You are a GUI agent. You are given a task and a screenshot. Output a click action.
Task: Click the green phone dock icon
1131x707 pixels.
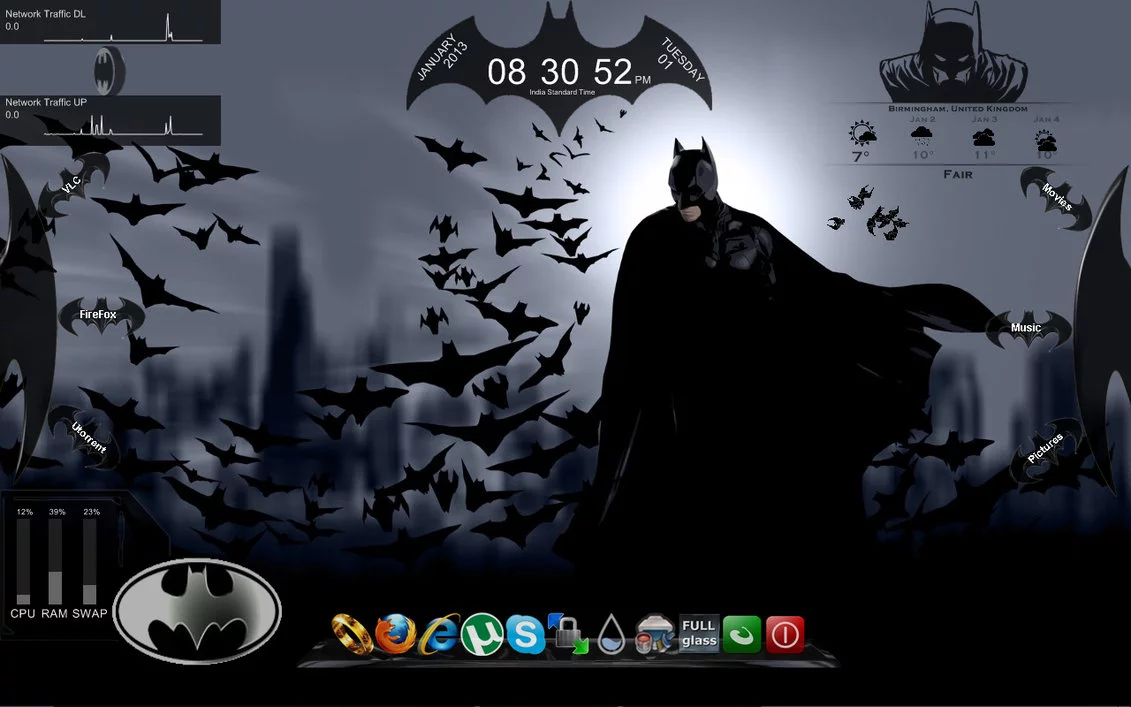tap(741, 633)
